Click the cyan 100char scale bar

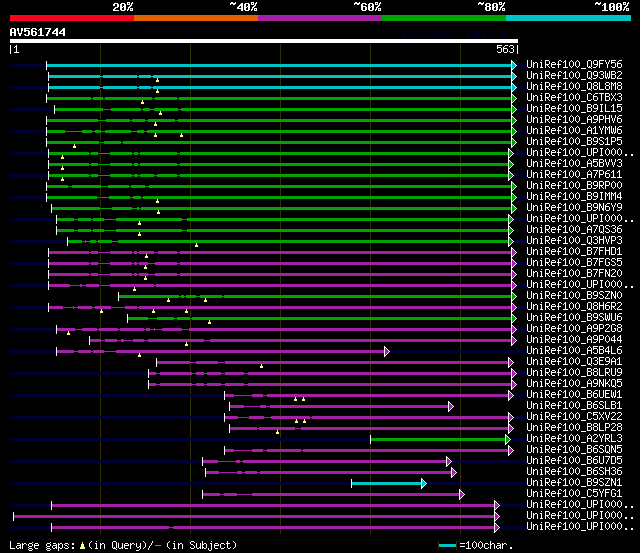pos(447,546)
